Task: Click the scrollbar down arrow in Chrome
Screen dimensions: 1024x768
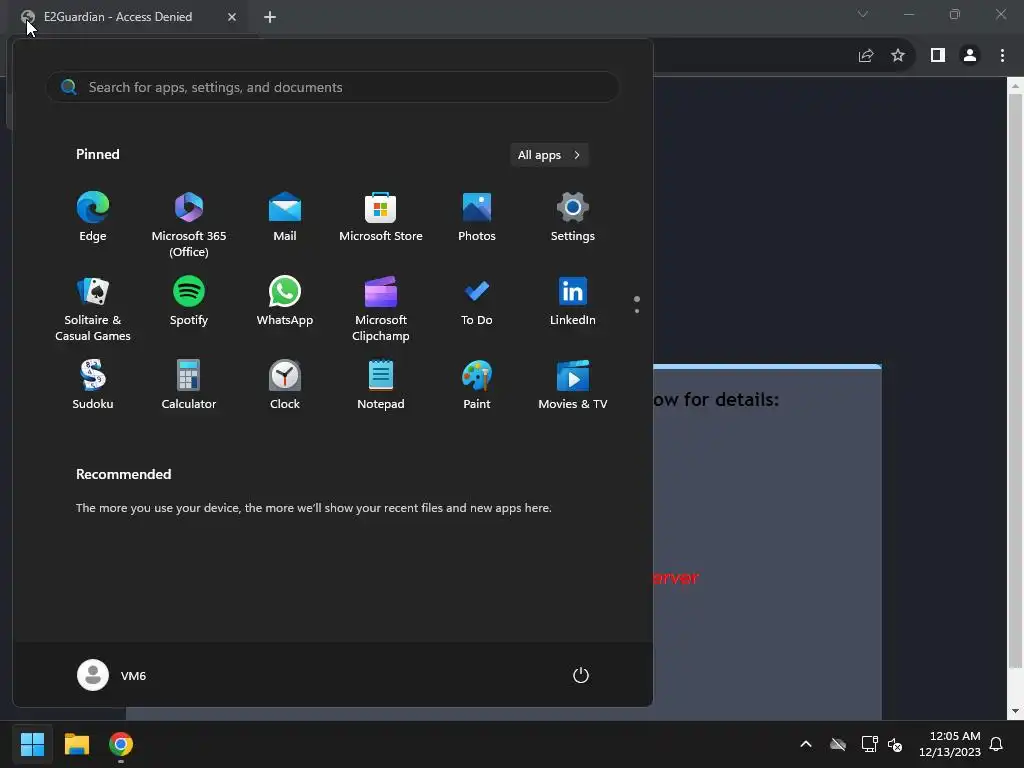Action: pyautogui.click(x=1015, y=711)
